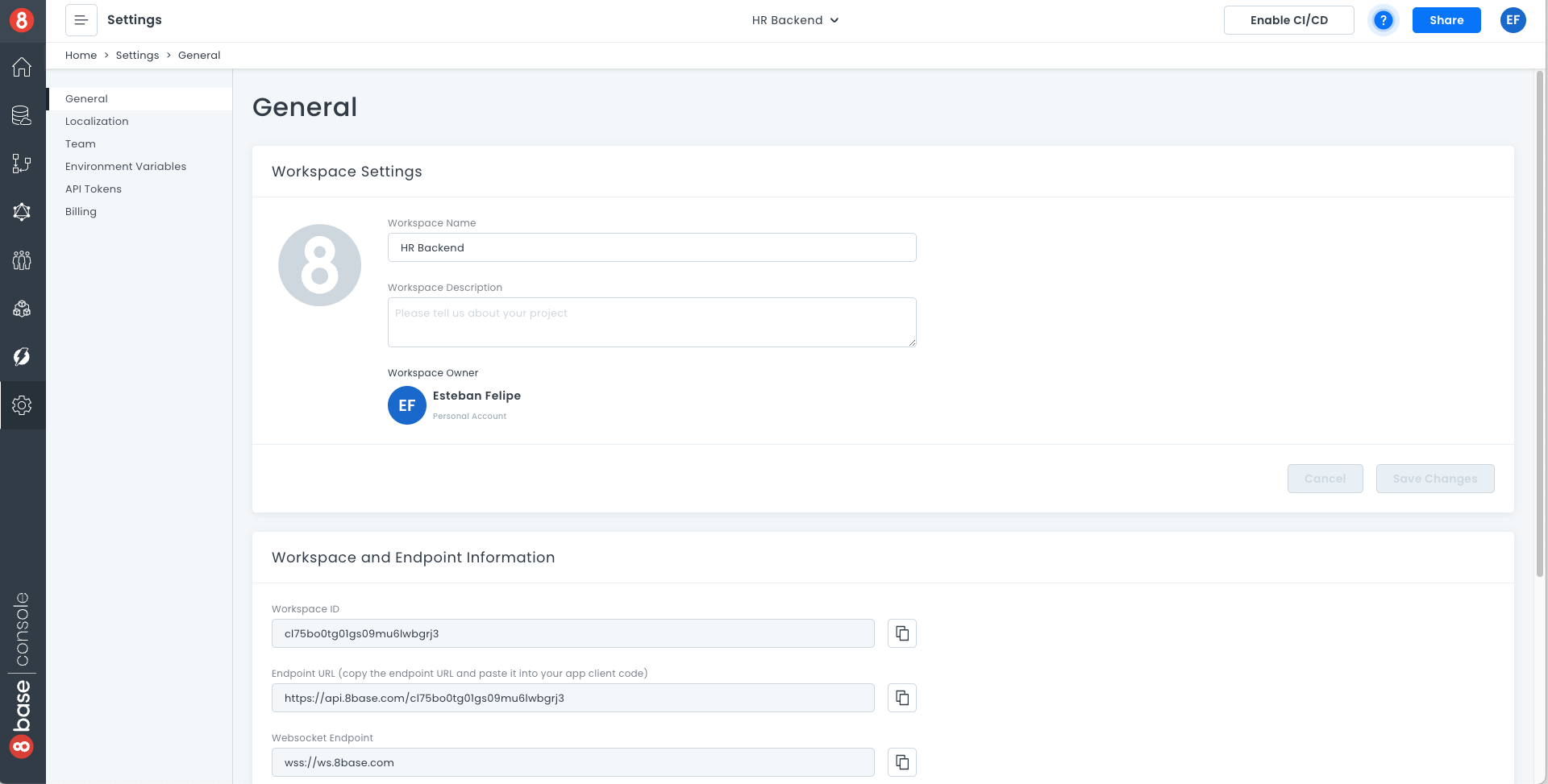Click the Enable CI/CD button
The image size is (1548, 784).
(x=1288, y=20)
